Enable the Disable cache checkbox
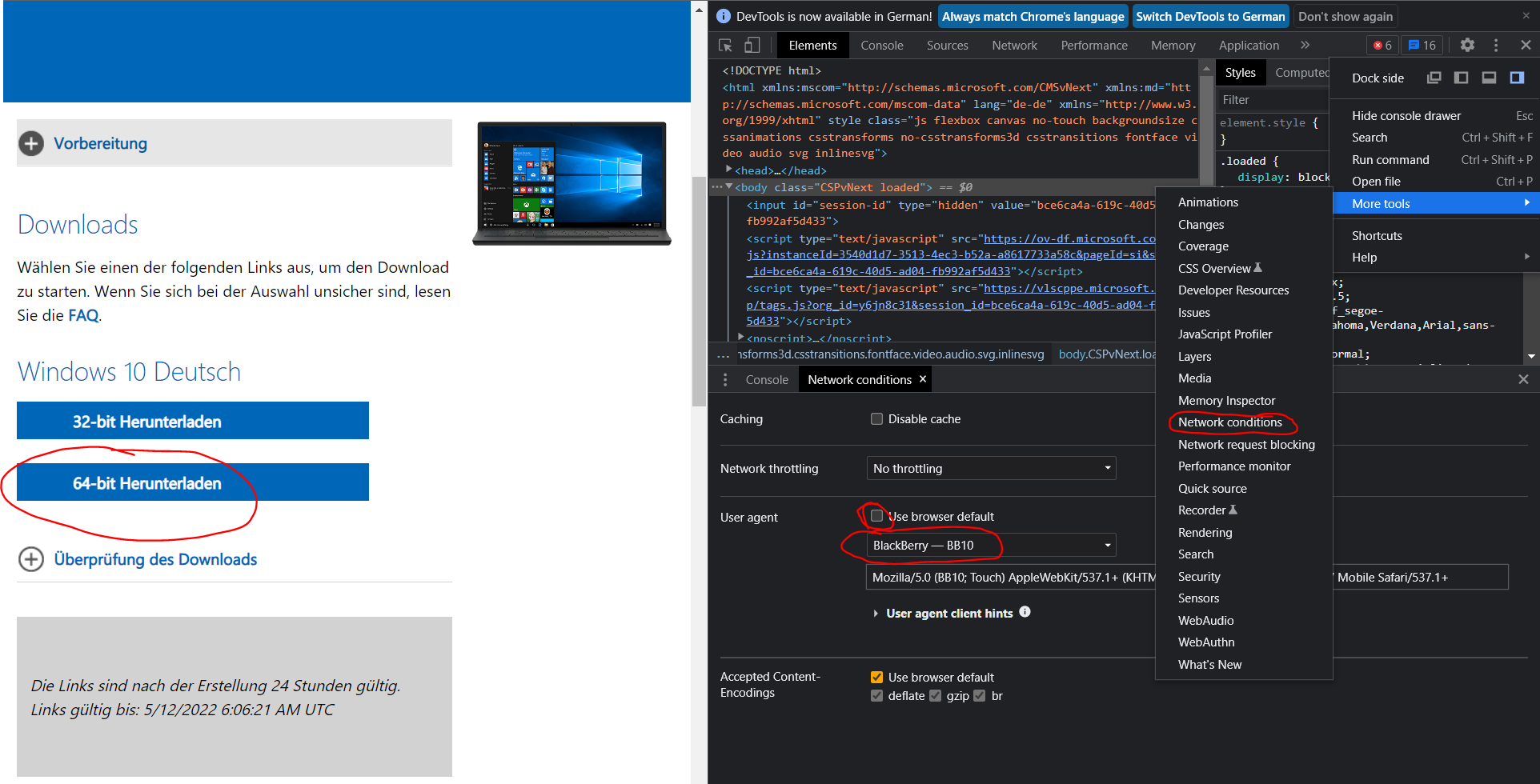Image resolution: width=1540 pixels, height=784 pixels. 876,418
